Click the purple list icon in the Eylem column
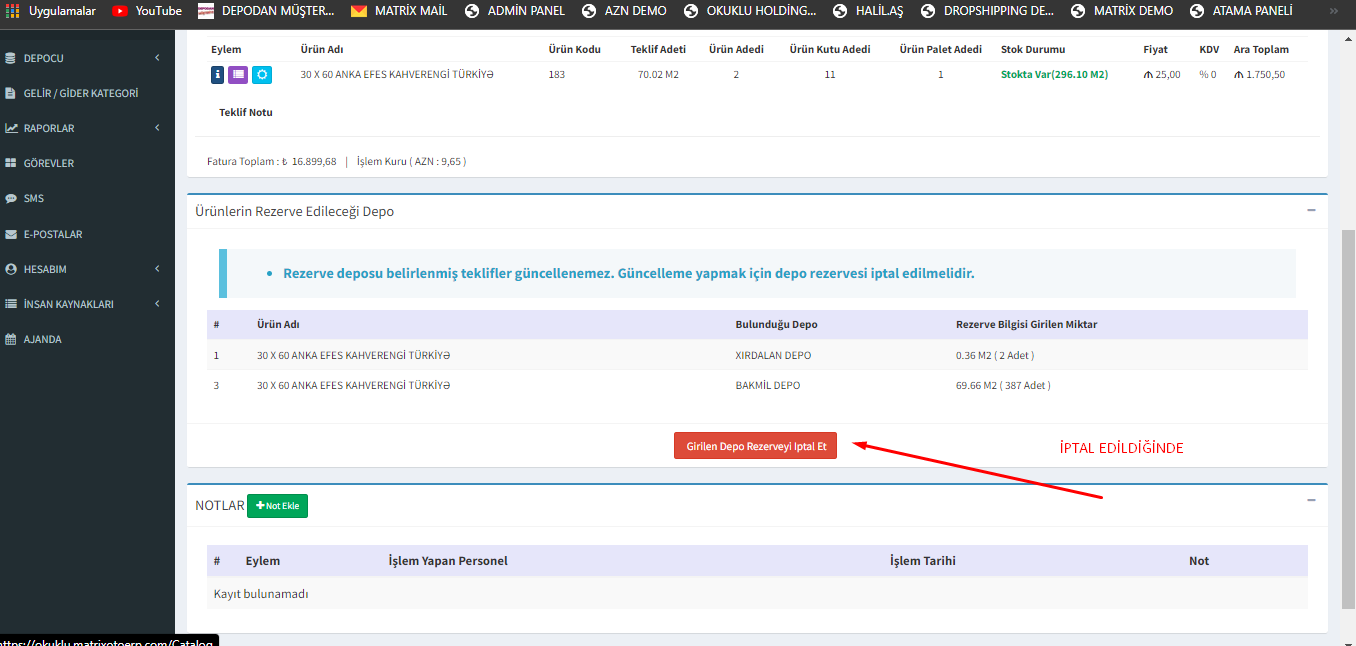Screen dimensions: 1356x646 pyautogui.click(x=238, y=74)
